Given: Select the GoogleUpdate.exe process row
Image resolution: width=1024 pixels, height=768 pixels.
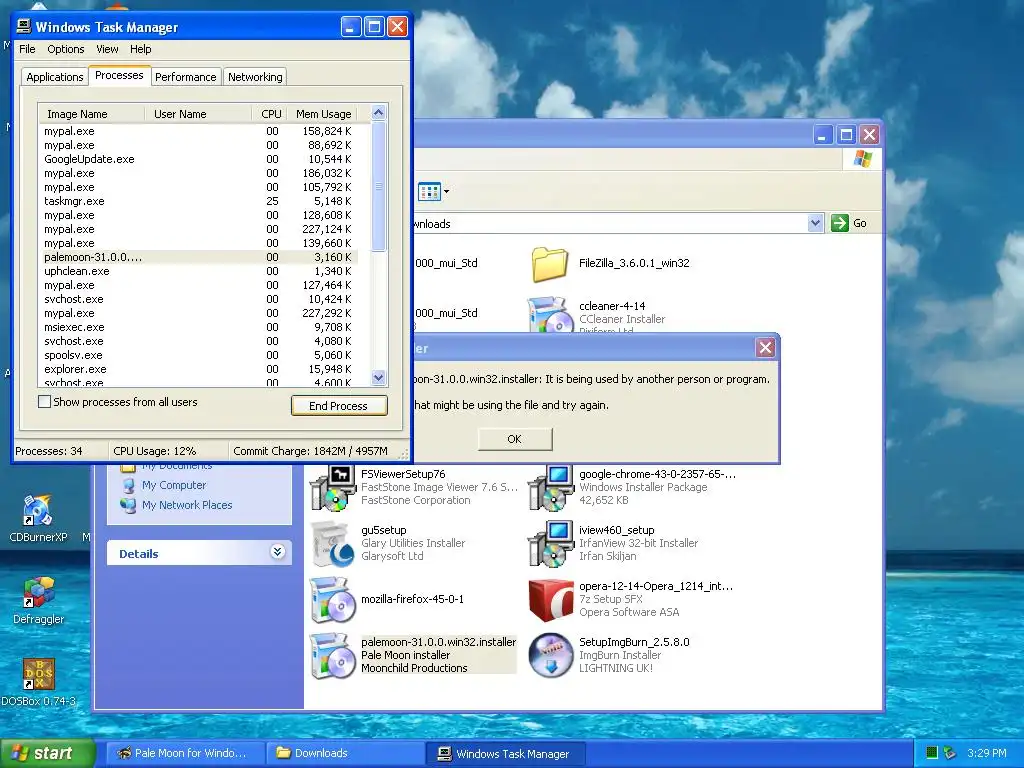Looking at the screenshot, I should [x=199, y=159].
